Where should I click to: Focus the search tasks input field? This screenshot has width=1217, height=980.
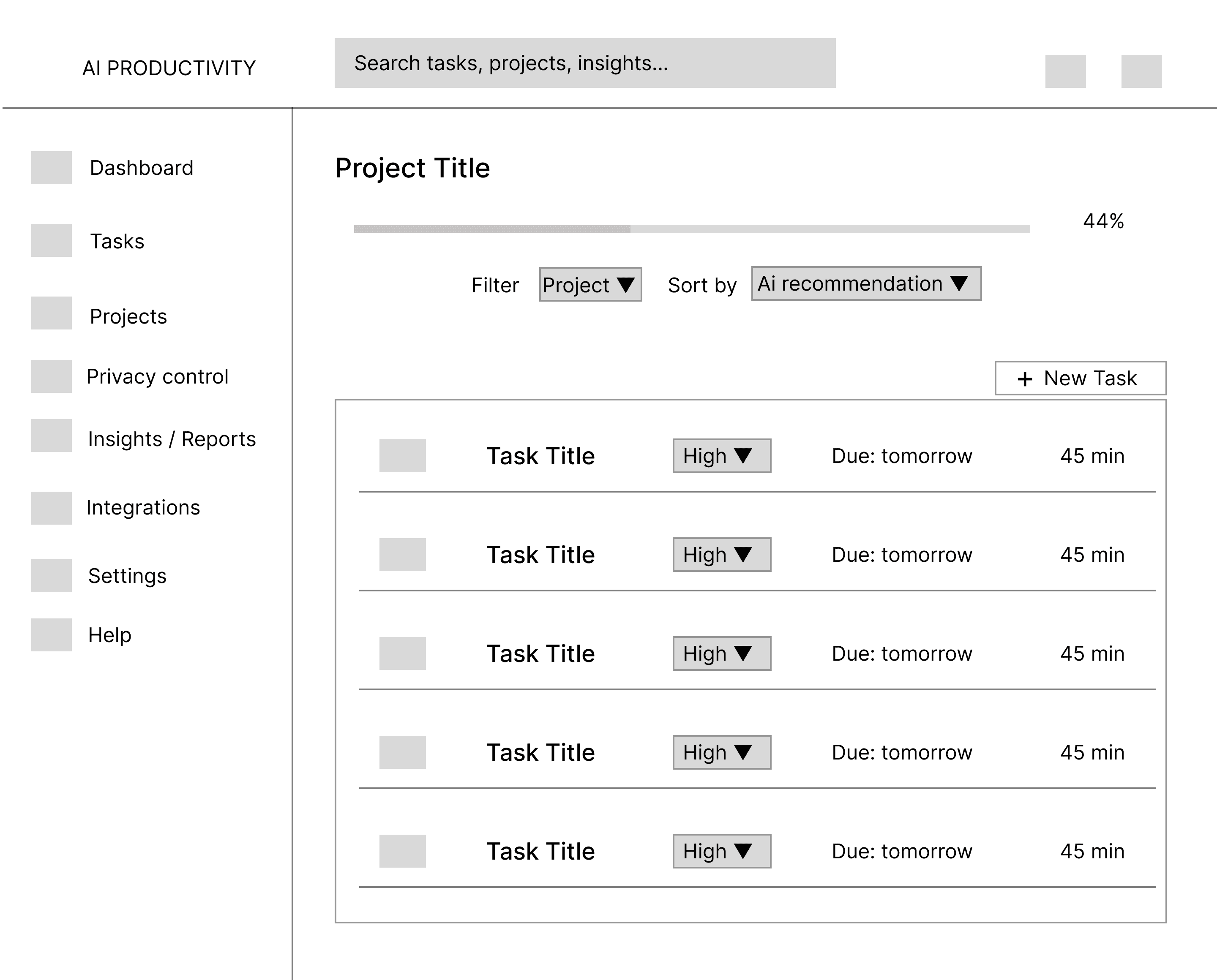[x=584, y=63]
